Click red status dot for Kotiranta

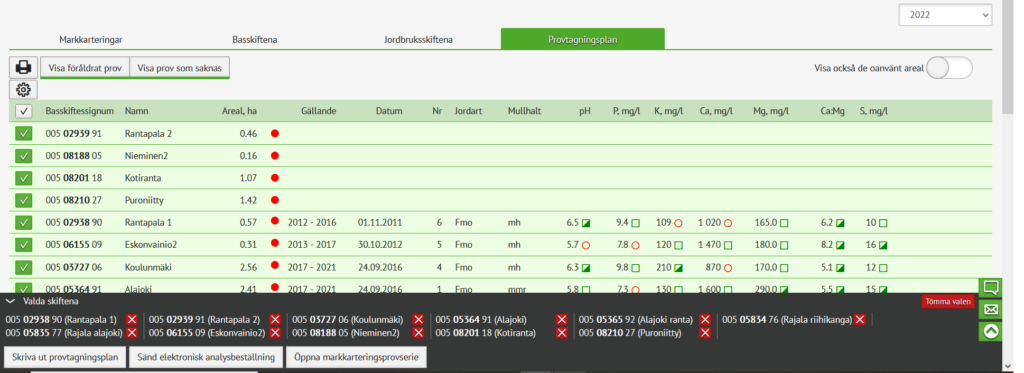tap(275, 178)
